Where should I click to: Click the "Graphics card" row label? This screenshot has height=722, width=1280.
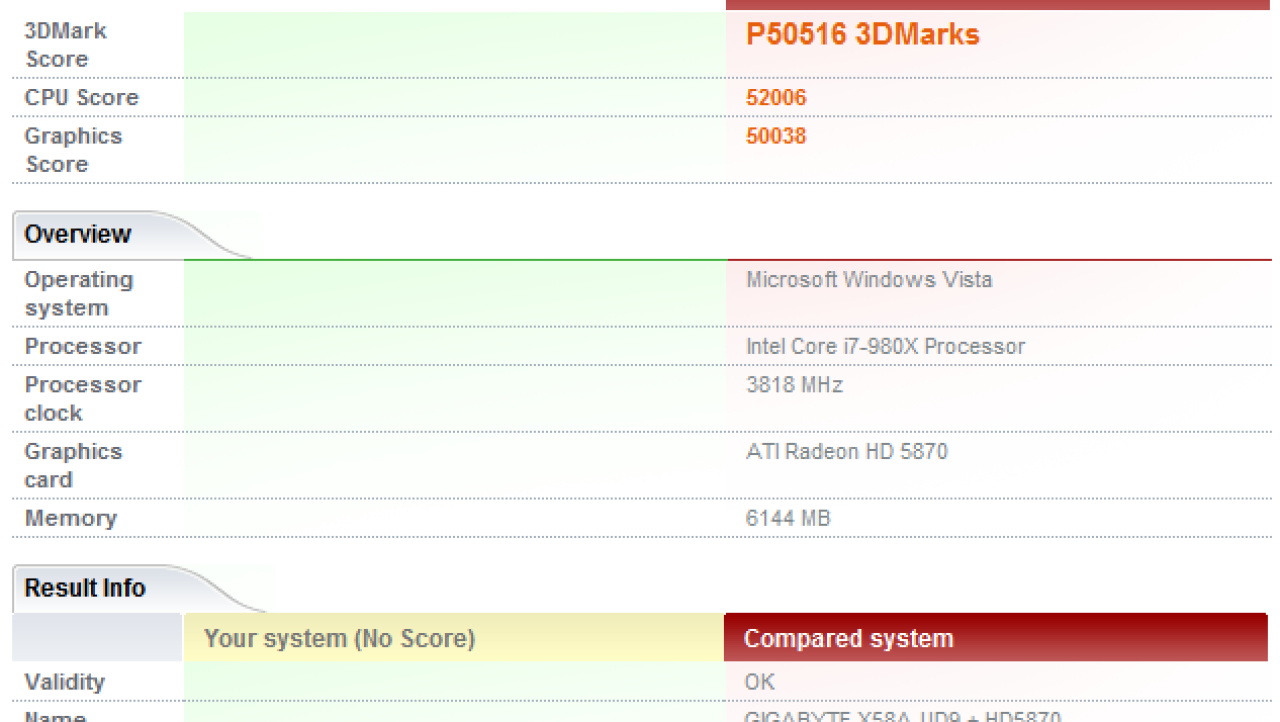[73, 466]
